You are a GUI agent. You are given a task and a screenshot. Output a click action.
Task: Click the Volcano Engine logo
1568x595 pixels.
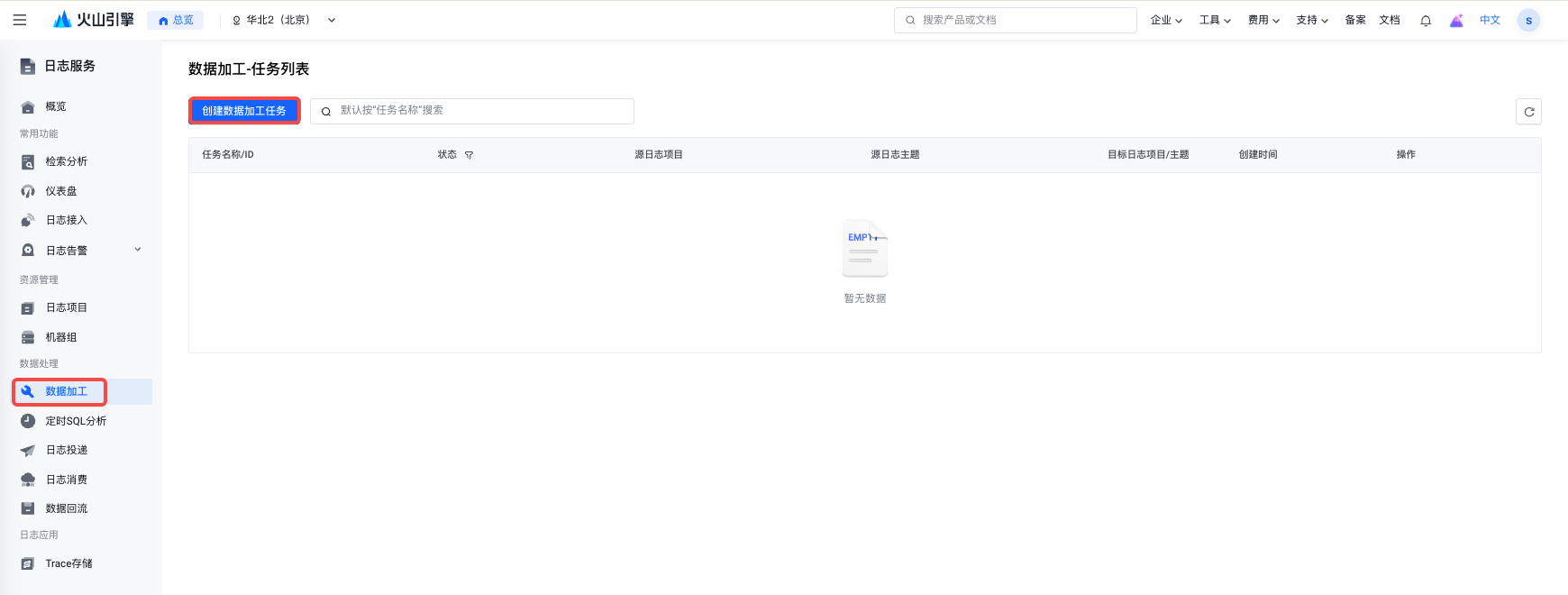pyautogui.click(x=93, y=20)
